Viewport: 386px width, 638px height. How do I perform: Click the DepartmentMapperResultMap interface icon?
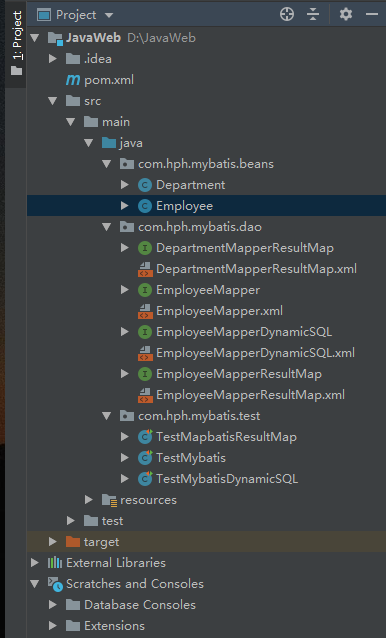pyautogui.click(x=145, y=248)
